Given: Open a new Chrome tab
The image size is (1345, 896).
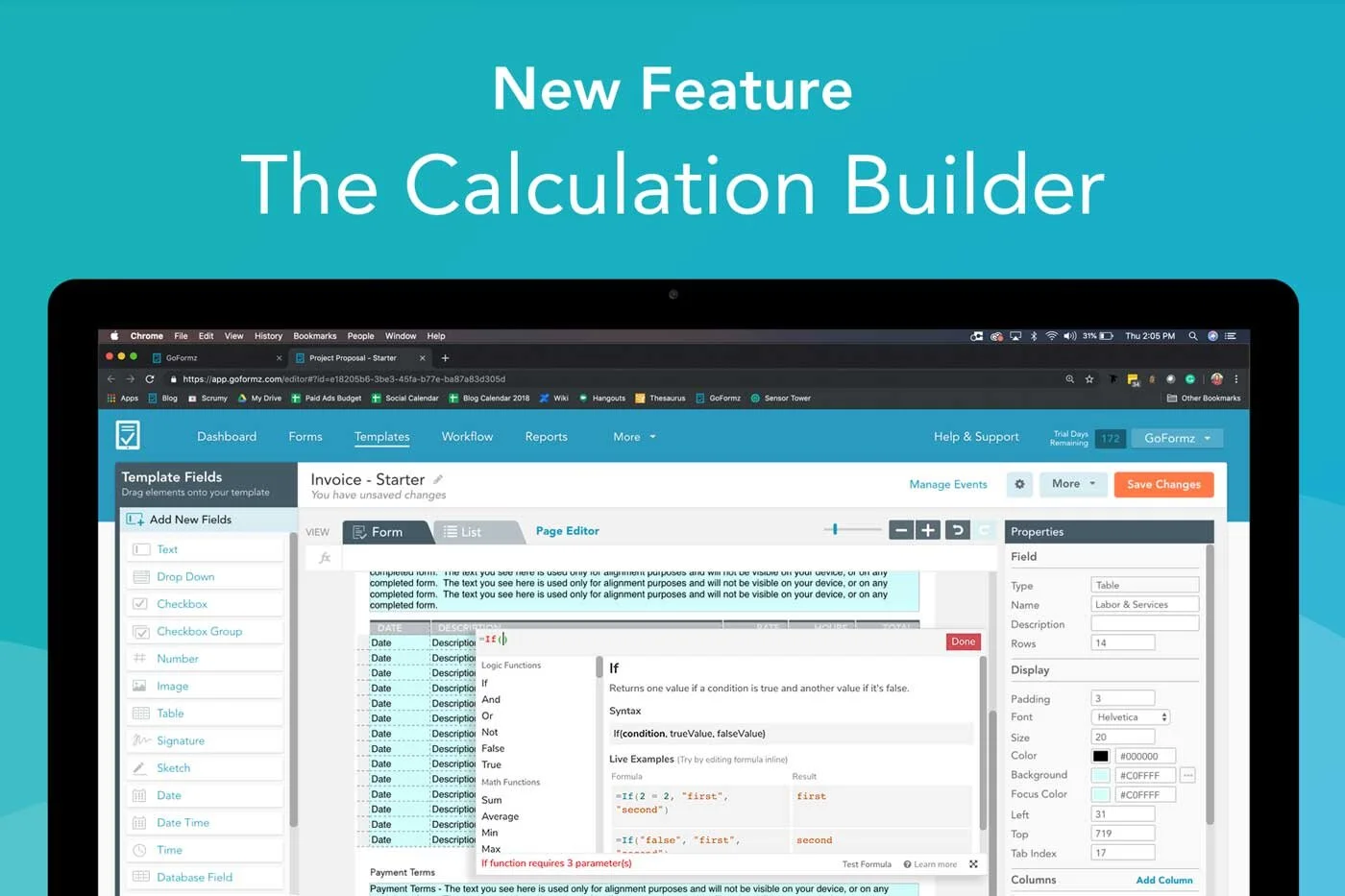Looking at the screenshot, I should tap(445, 358).
